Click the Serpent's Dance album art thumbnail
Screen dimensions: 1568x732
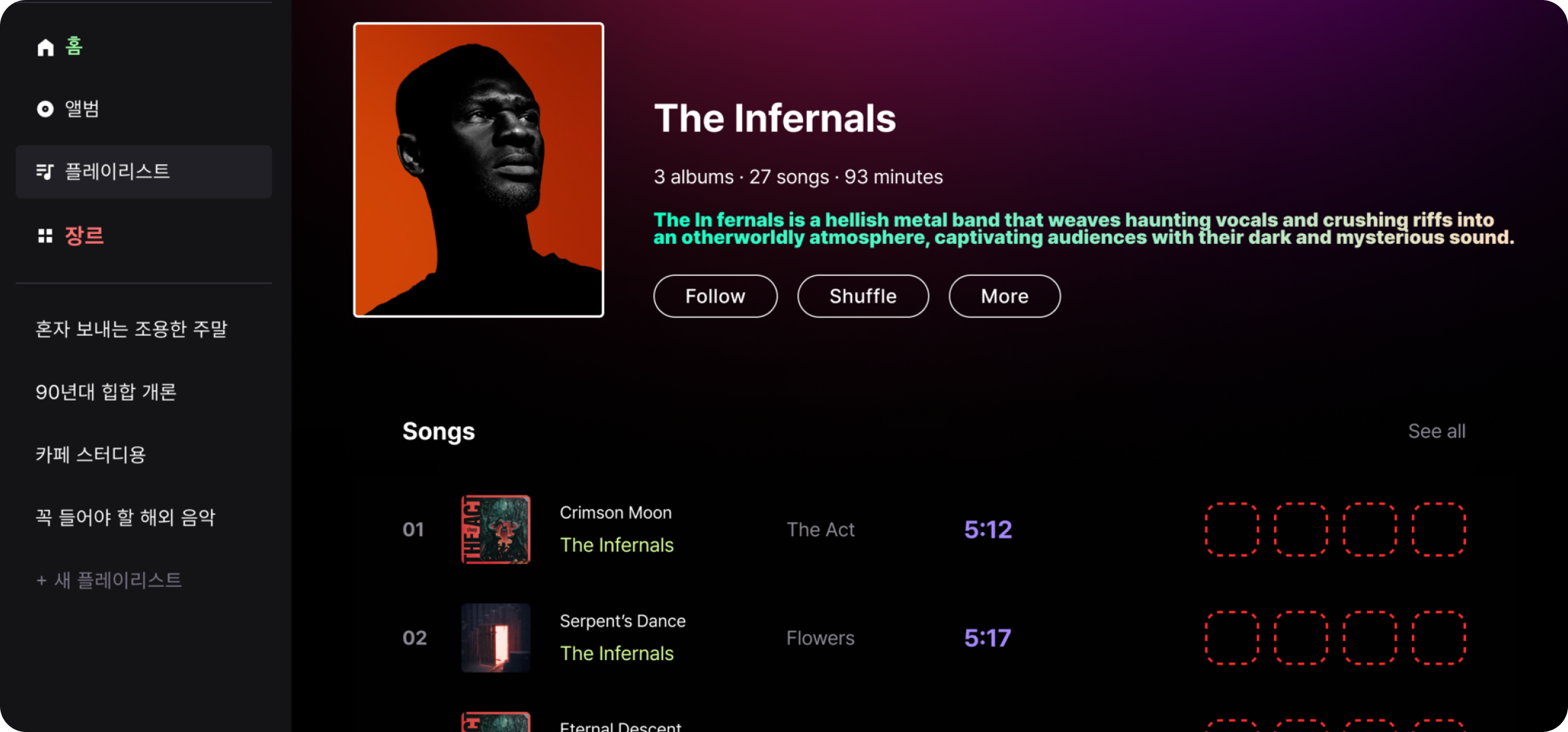coord(496,638)
